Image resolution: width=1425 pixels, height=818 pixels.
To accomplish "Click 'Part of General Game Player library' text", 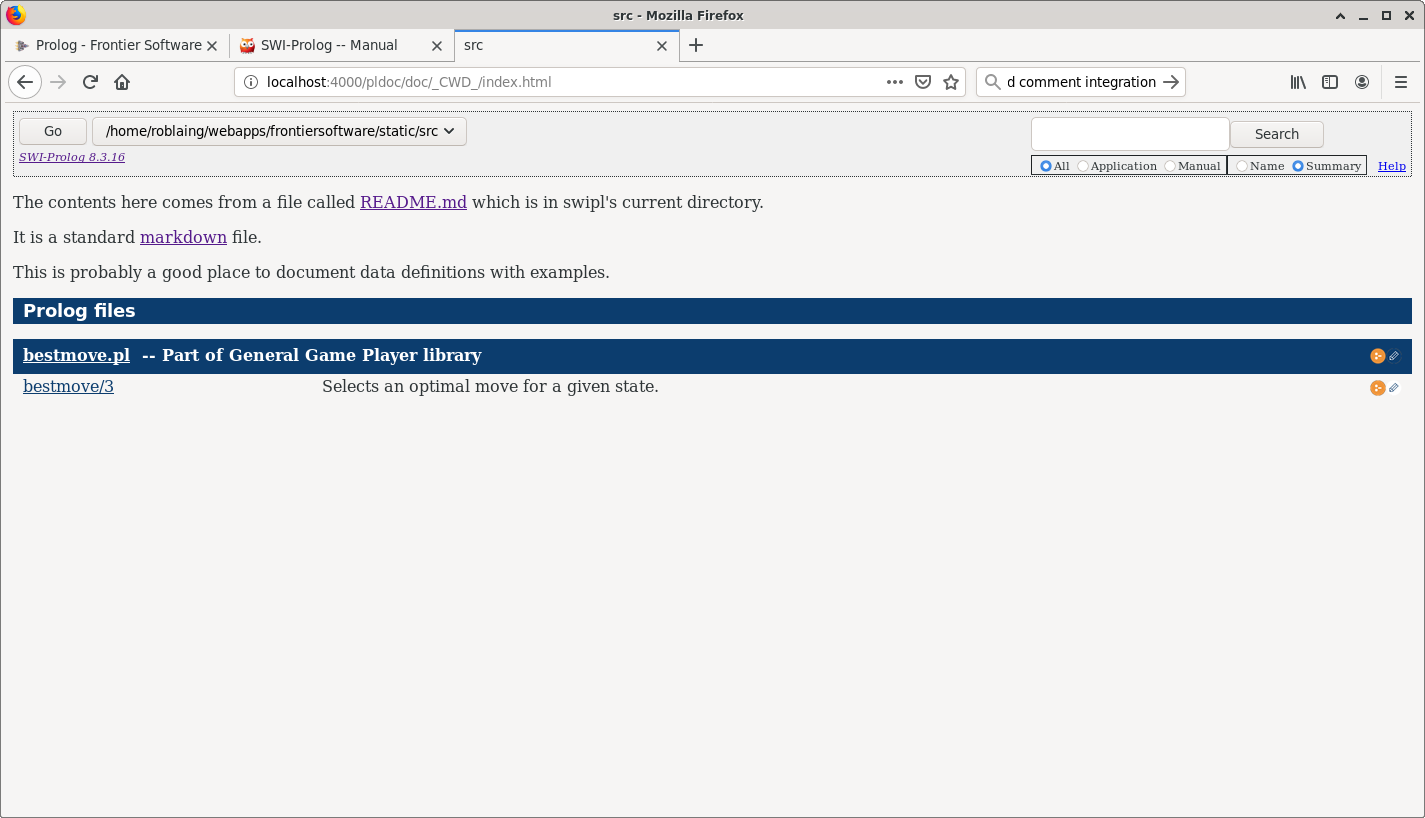I will click(x=322, y=355).
